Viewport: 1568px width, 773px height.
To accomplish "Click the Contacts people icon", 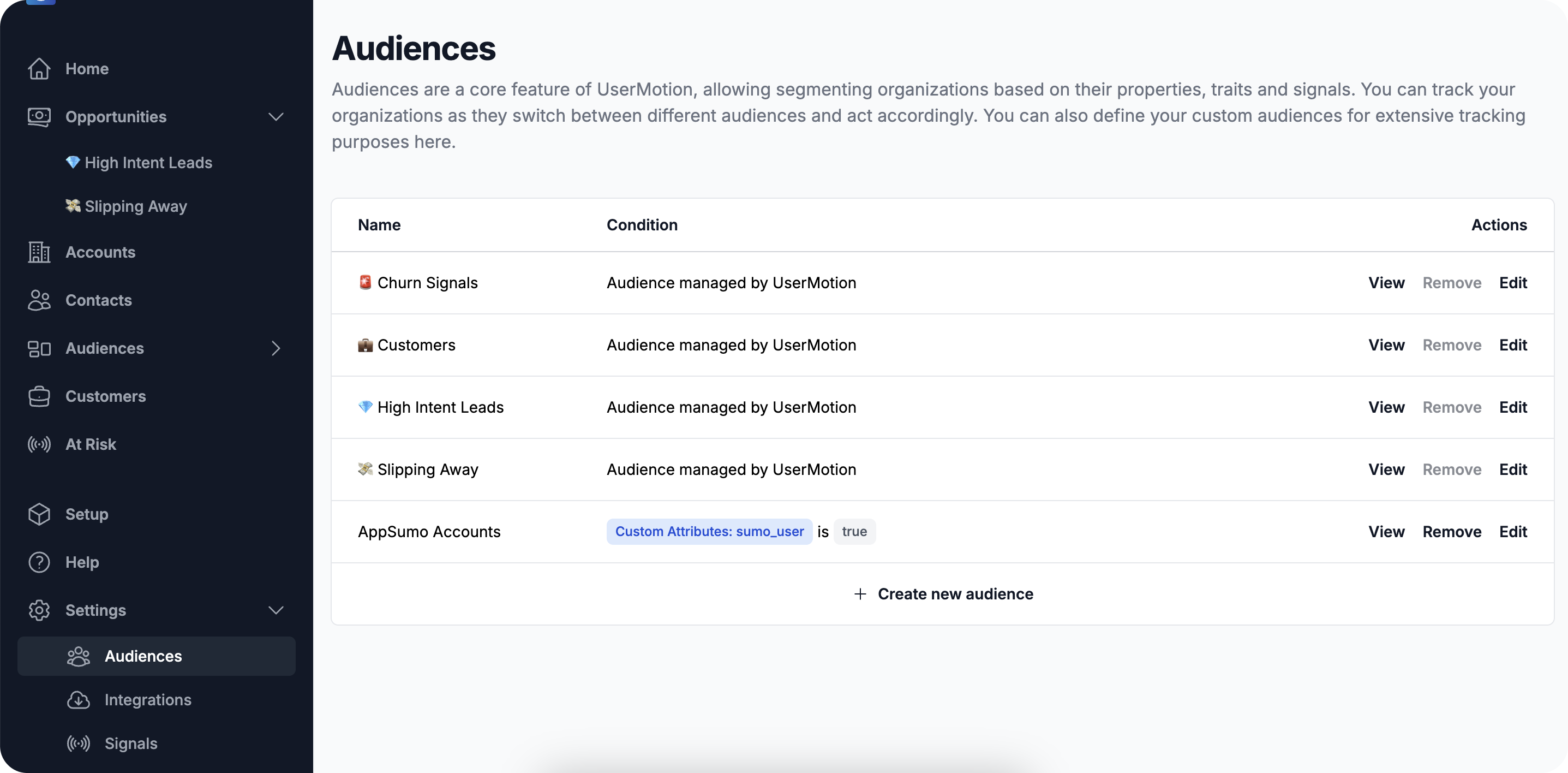I will tap(39, 300).
